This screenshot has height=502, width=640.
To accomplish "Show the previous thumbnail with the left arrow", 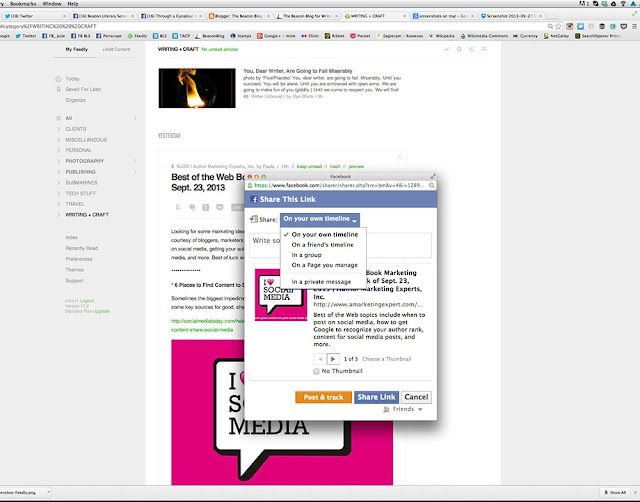I will pos(320,359).
